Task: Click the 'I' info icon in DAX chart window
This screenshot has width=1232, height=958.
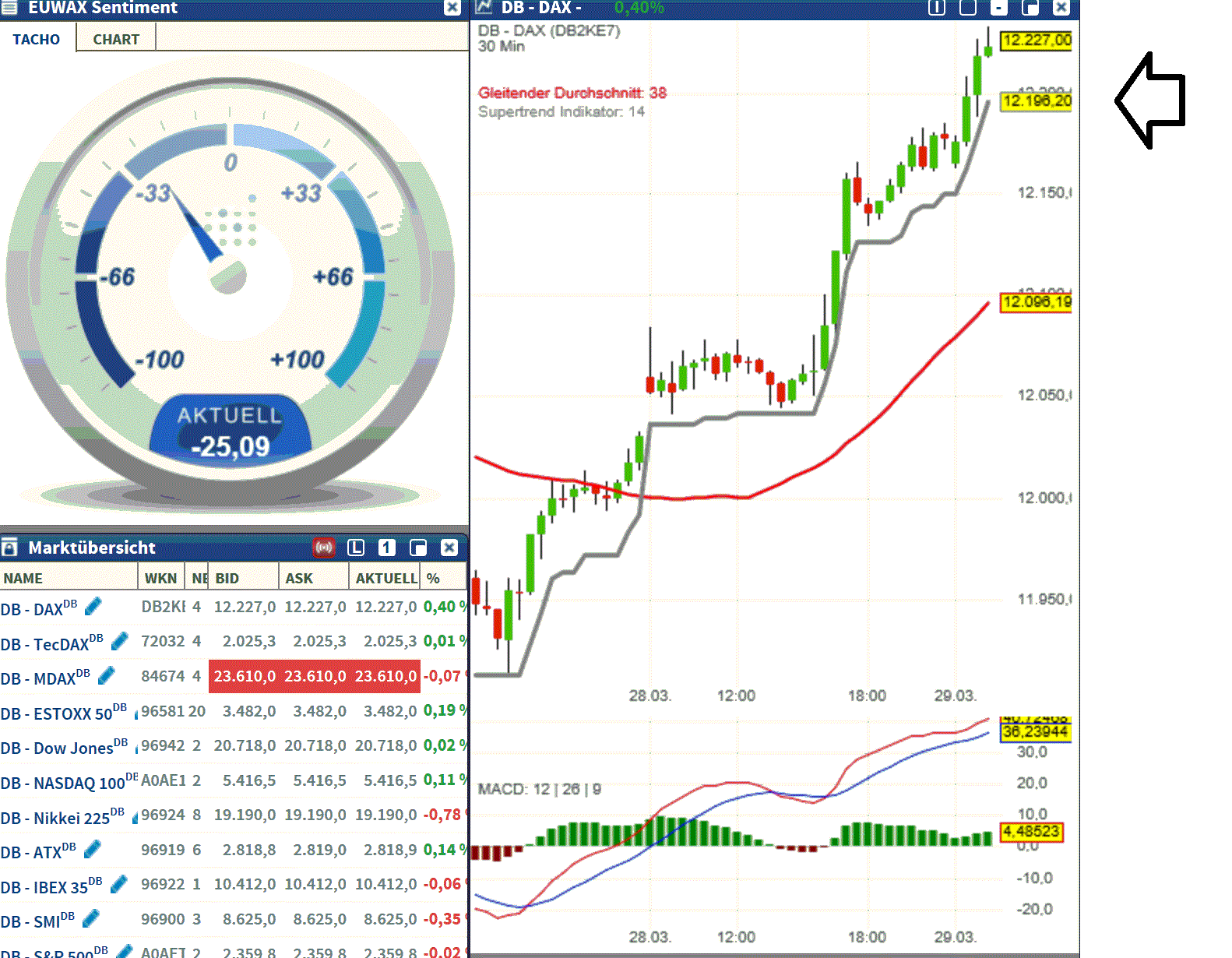Action: pyautogui.click(x=937, y=8)
